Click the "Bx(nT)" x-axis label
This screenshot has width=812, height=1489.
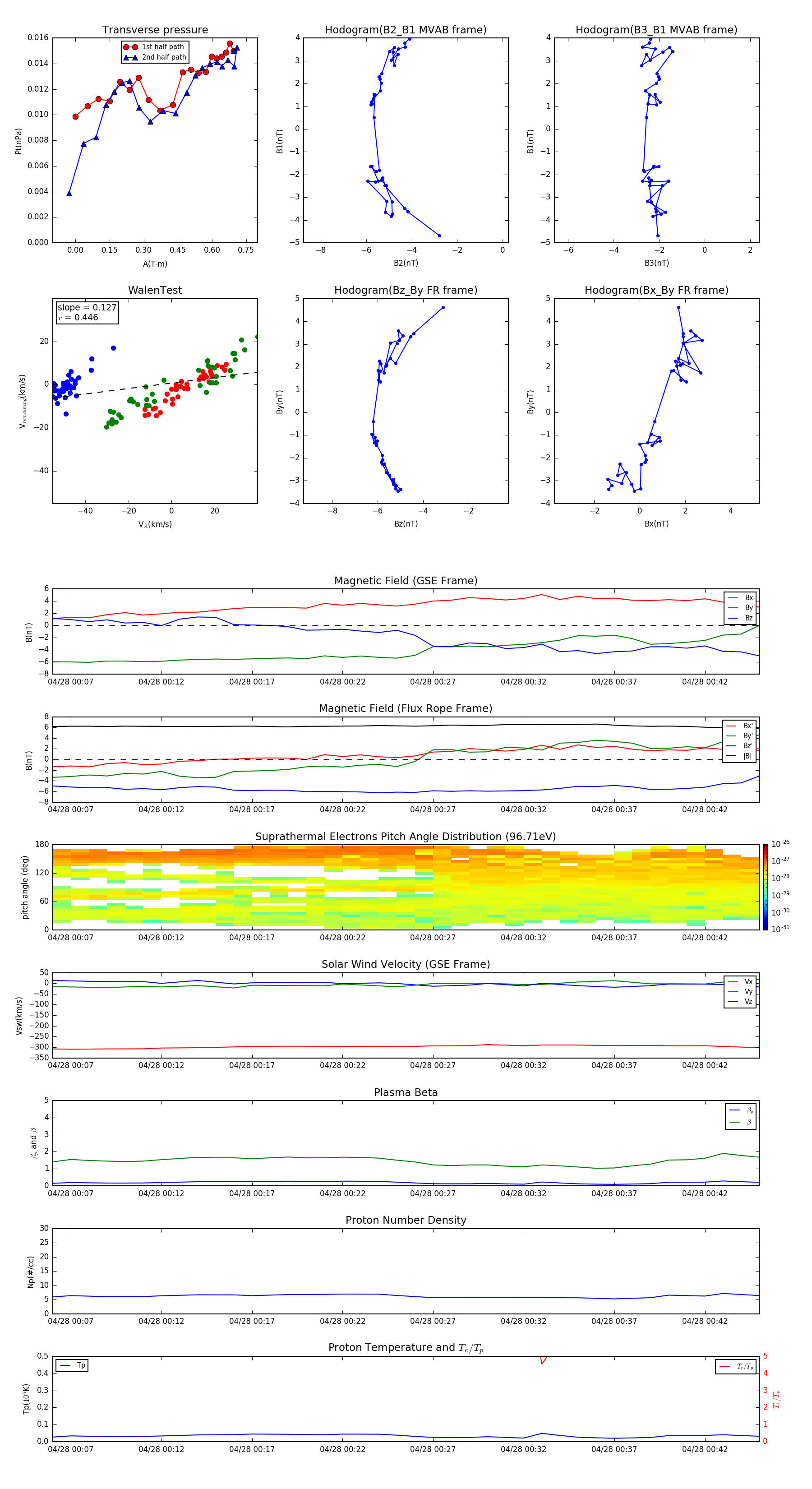coord(656,524)
